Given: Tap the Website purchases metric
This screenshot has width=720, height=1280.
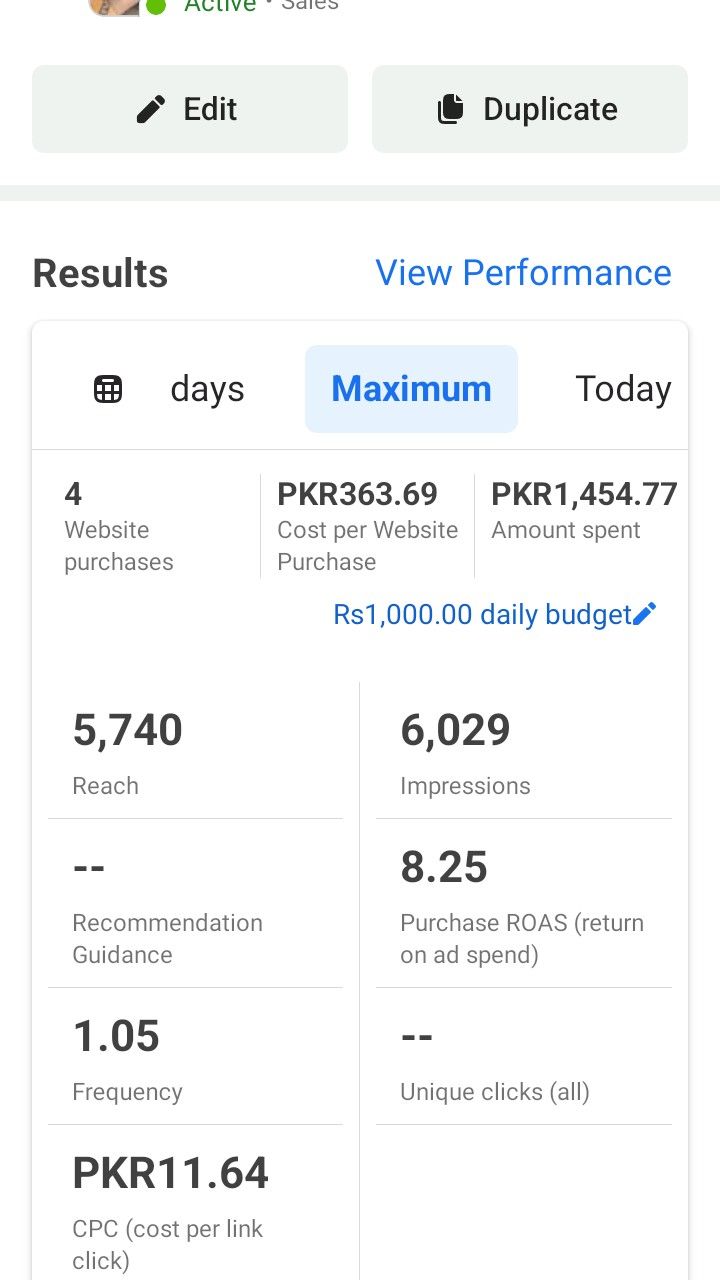Looking at the screenshot, I should point(118,527).
